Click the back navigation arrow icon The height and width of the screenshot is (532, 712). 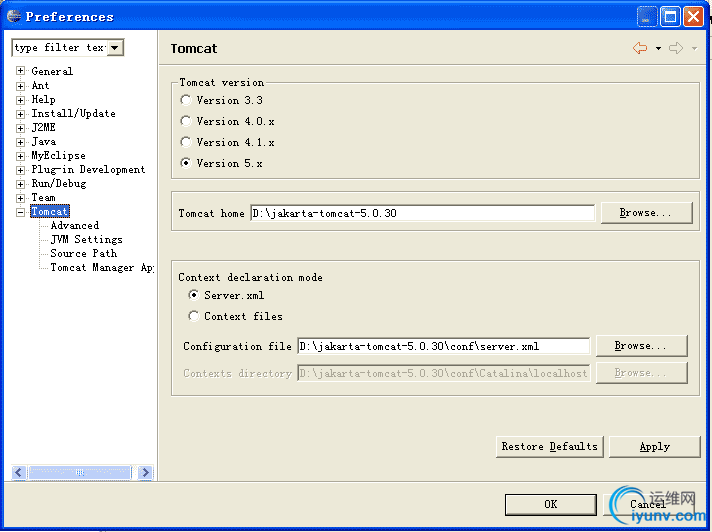[x=640, y=48]
